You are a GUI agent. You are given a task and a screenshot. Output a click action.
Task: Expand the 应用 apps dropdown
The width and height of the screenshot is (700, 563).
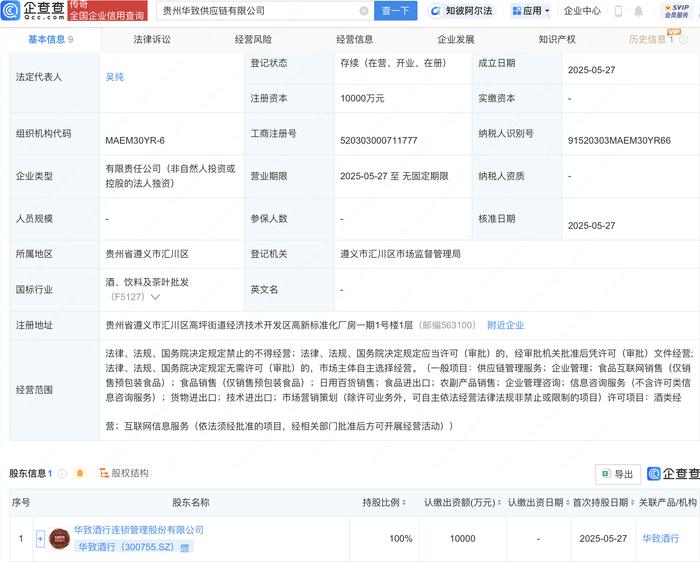point(531,11)
